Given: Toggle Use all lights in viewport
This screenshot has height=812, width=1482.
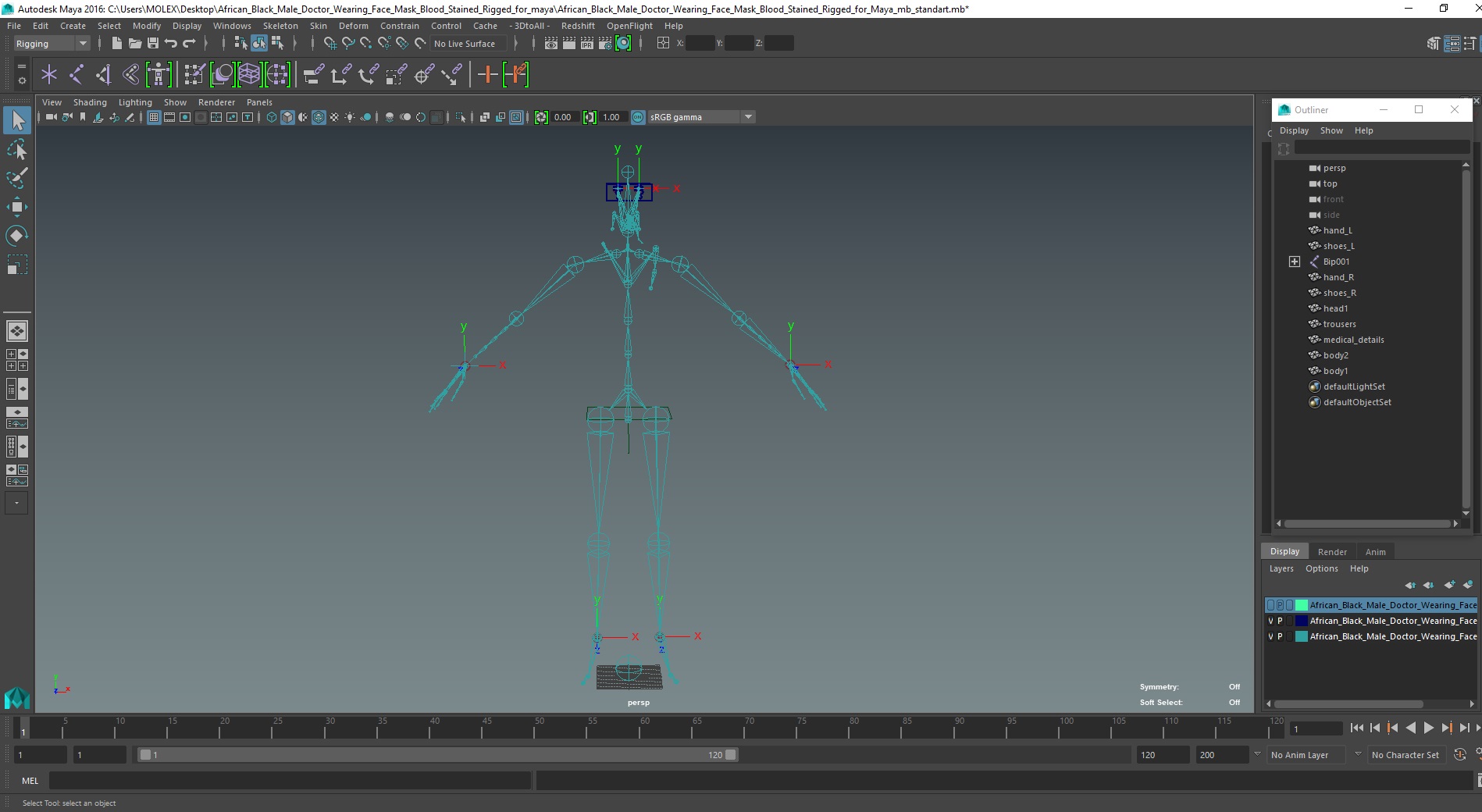Looking at the screenshot, I should 350,117.
